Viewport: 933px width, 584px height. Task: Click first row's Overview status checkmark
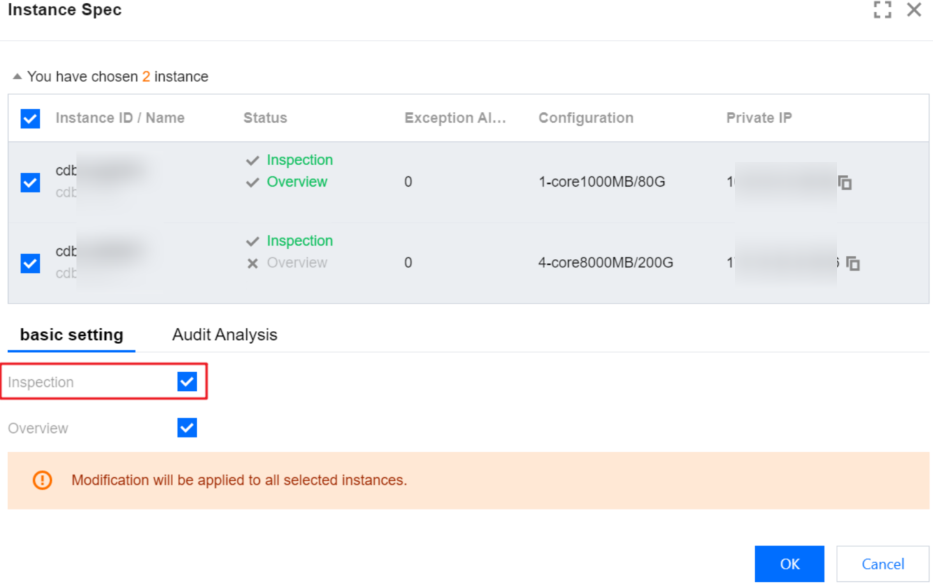click(253, 182)
